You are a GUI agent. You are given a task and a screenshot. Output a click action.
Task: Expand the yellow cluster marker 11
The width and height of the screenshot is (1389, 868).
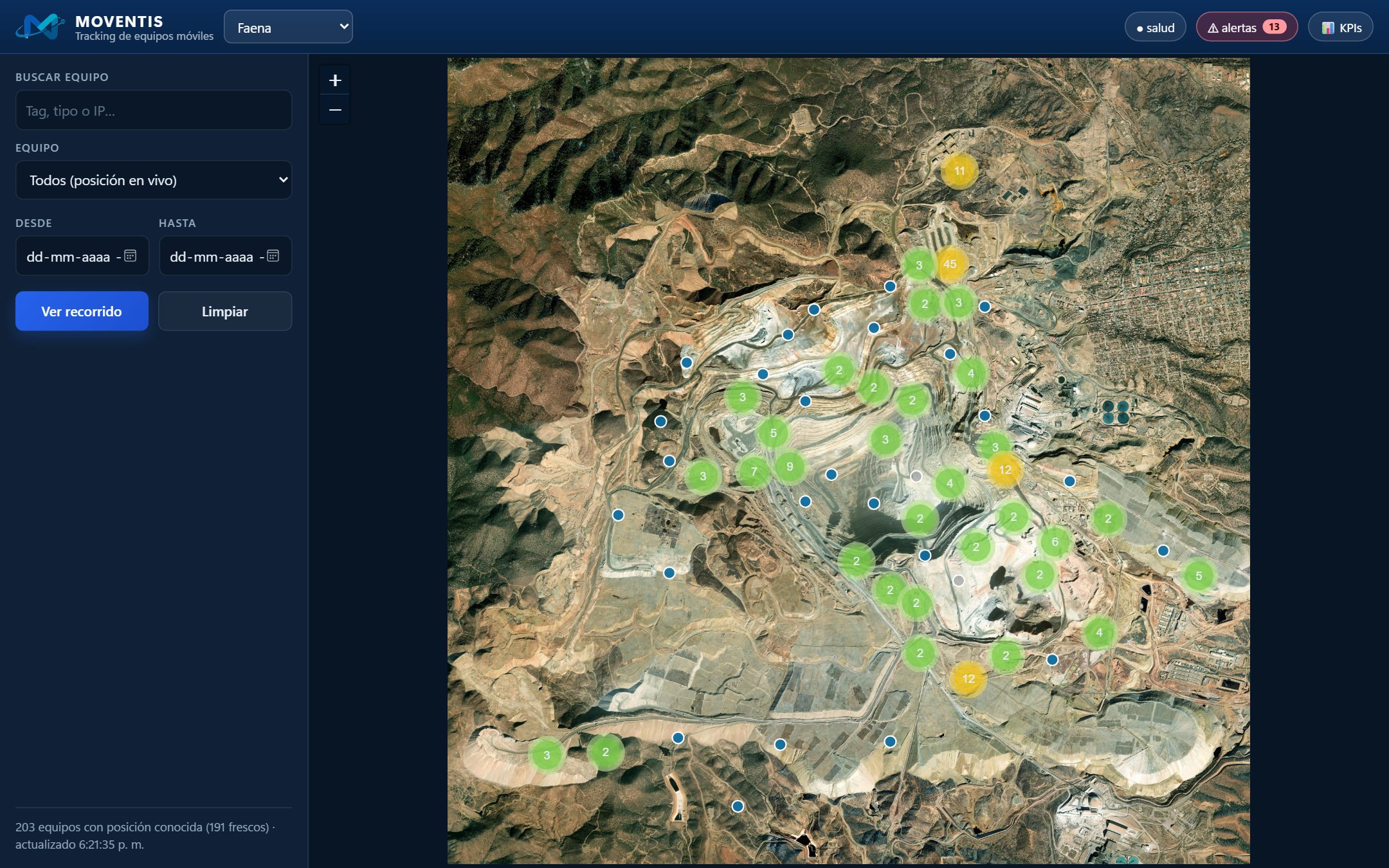tap(959, 171)
